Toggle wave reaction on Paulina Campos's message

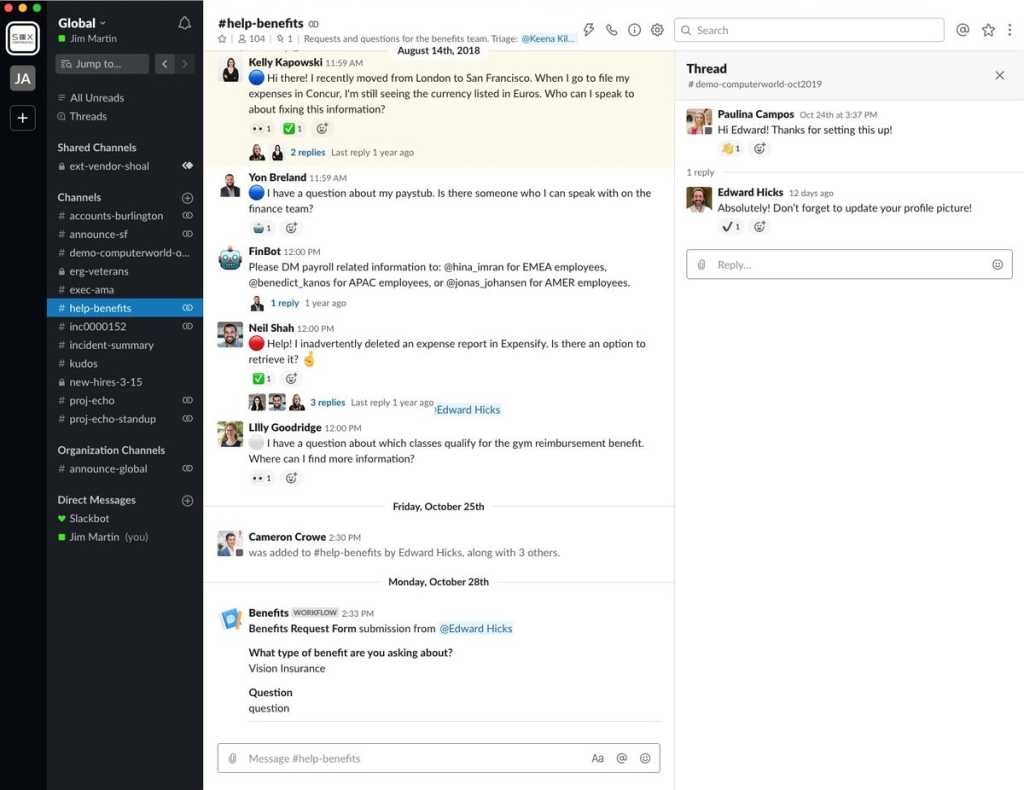click(731, 149)
